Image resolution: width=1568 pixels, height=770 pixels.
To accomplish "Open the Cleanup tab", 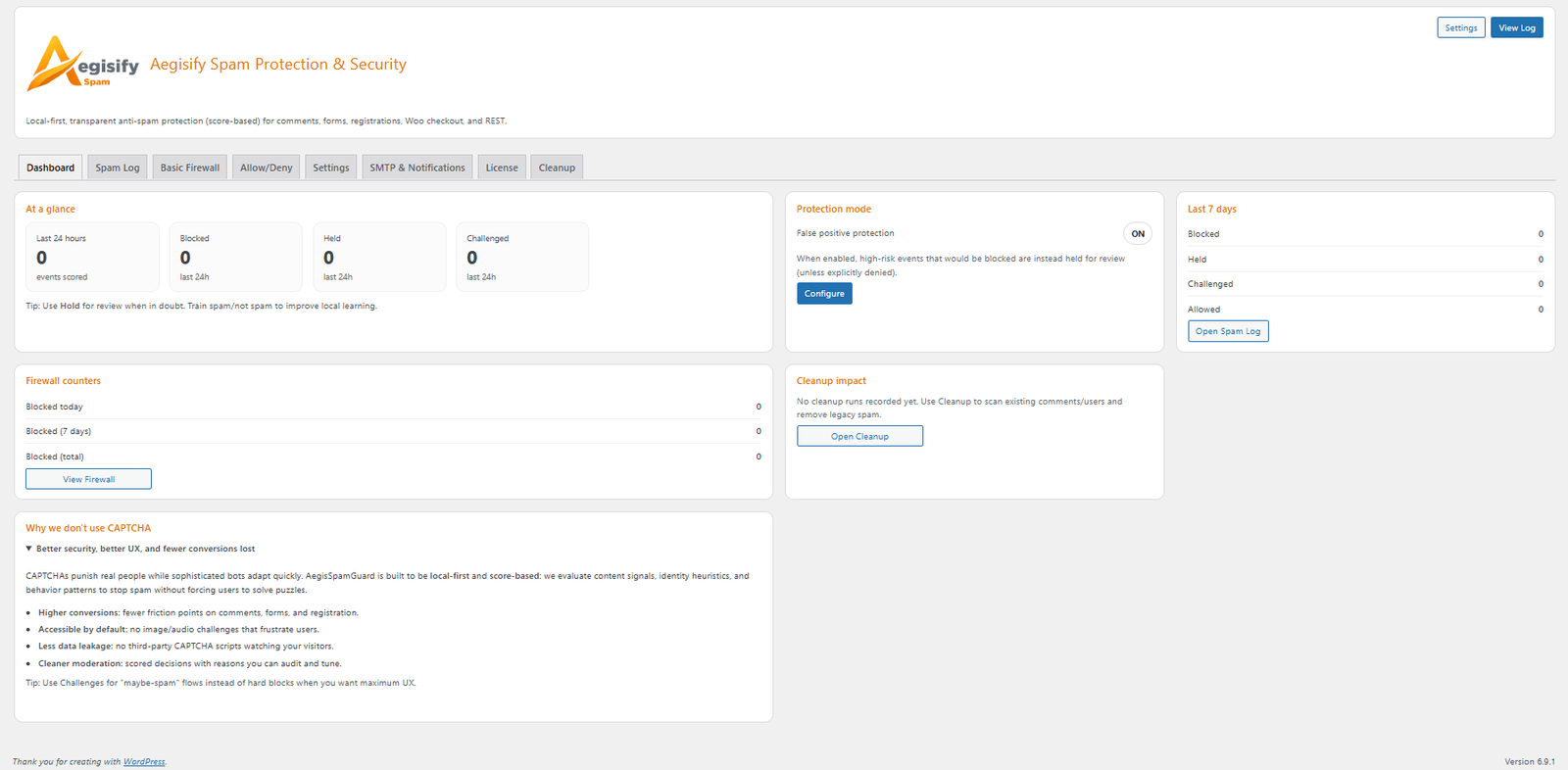I will coord(557,168).
